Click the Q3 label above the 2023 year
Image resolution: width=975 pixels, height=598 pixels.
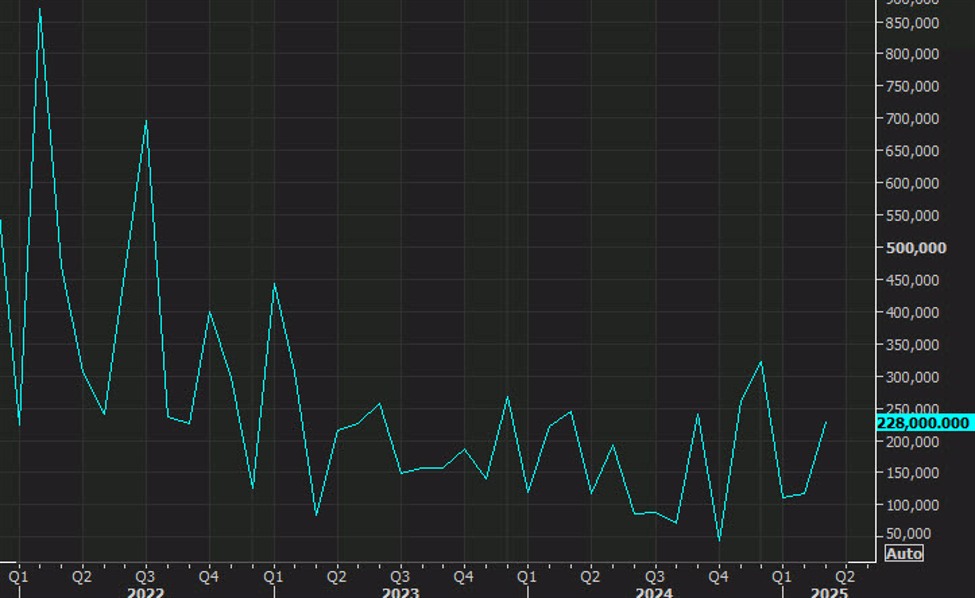(400, 576)
